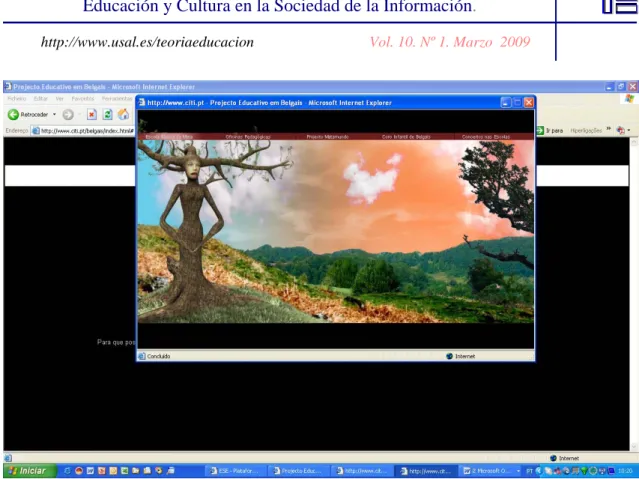Minimize the citi.pt popup window
Viewport: 639px width, 479px height.
[505, 103]
